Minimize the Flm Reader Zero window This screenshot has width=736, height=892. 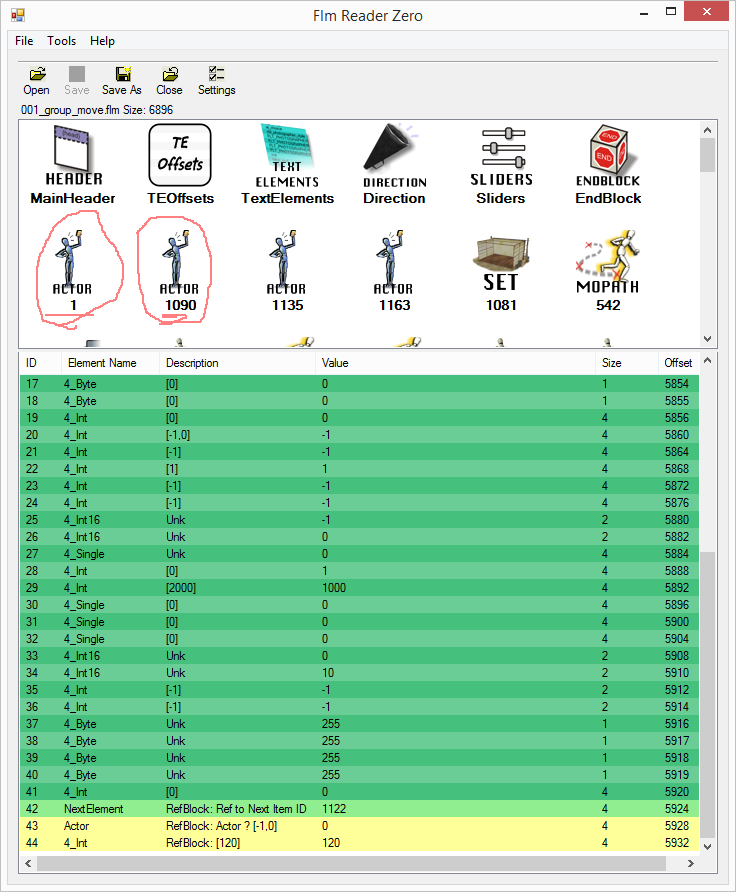(x=644, y=13)
